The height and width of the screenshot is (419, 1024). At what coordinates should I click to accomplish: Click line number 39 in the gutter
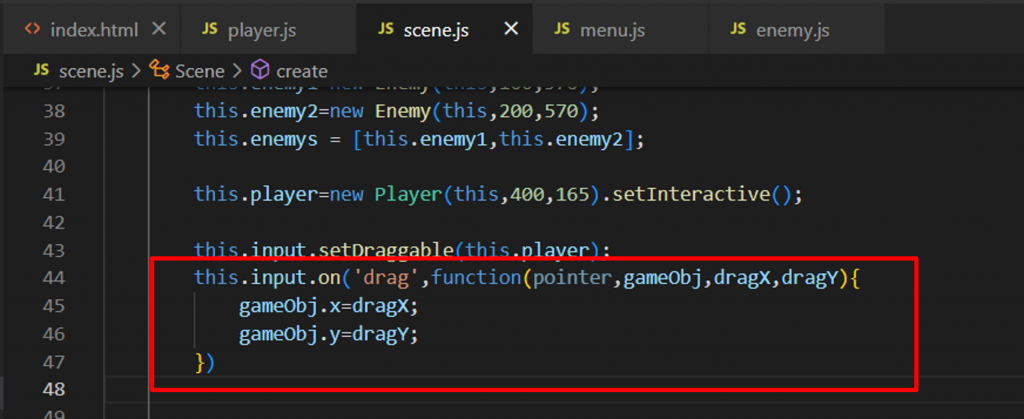coord(56,140)
